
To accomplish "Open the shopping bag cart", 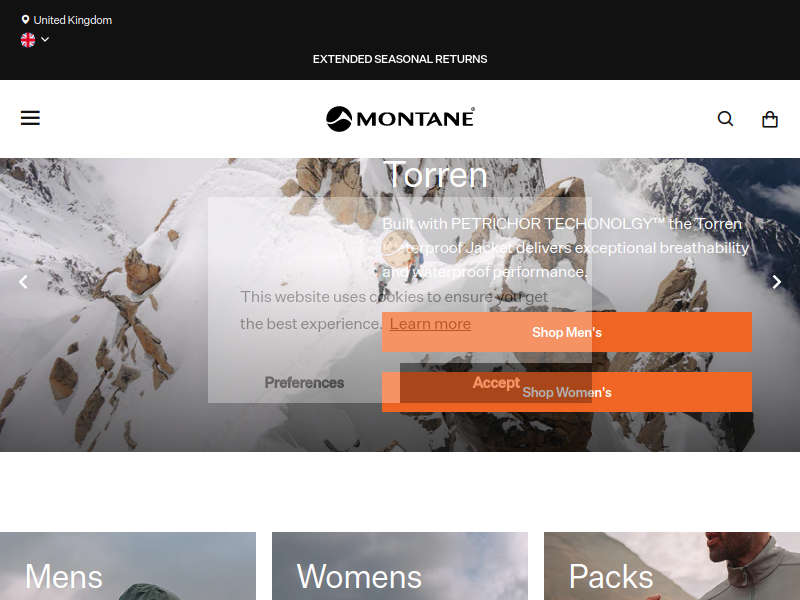I will coord(769,119).
